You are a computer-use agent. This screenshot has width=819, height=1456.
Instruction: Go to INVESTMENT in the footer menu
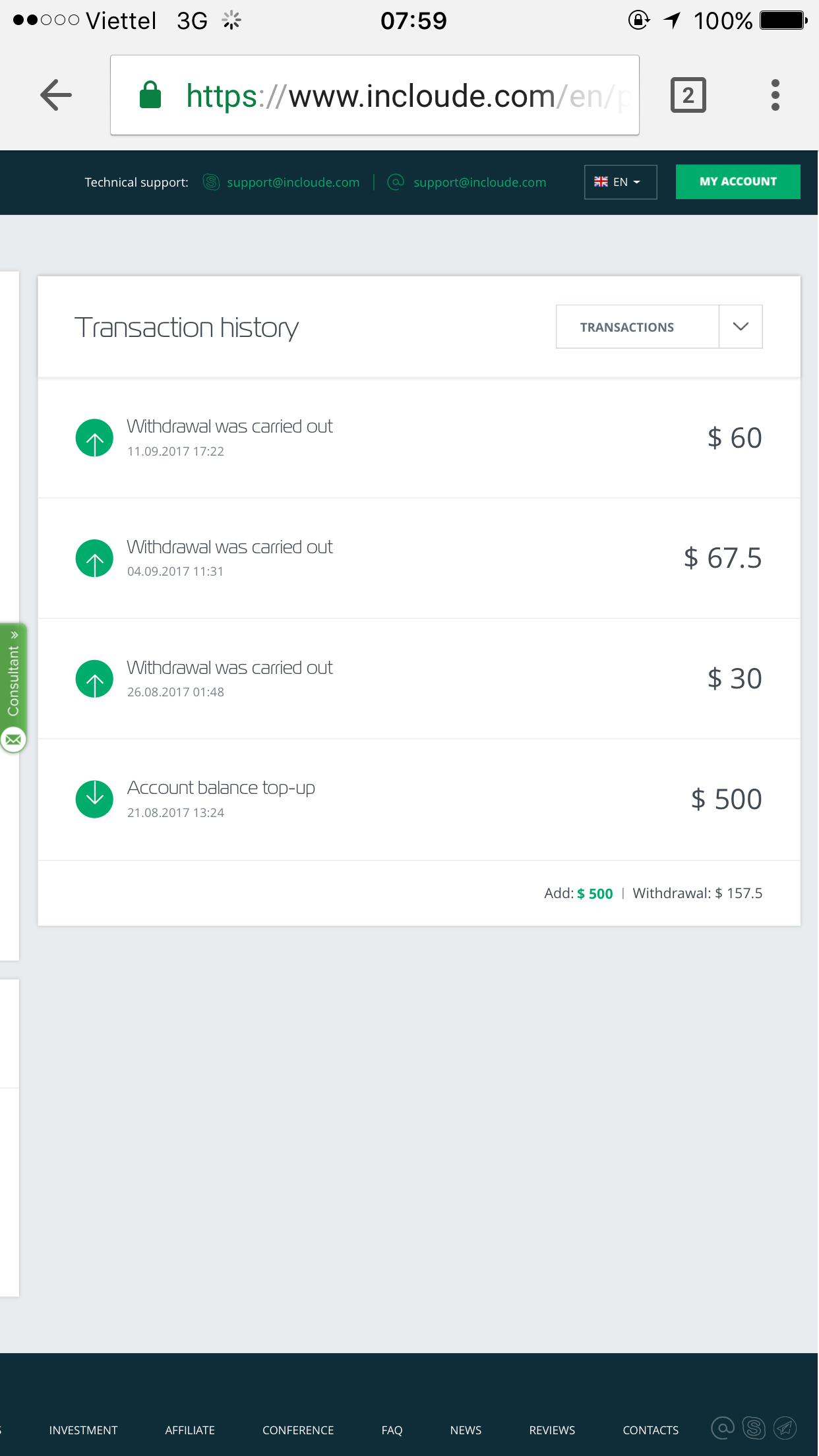83,1430
